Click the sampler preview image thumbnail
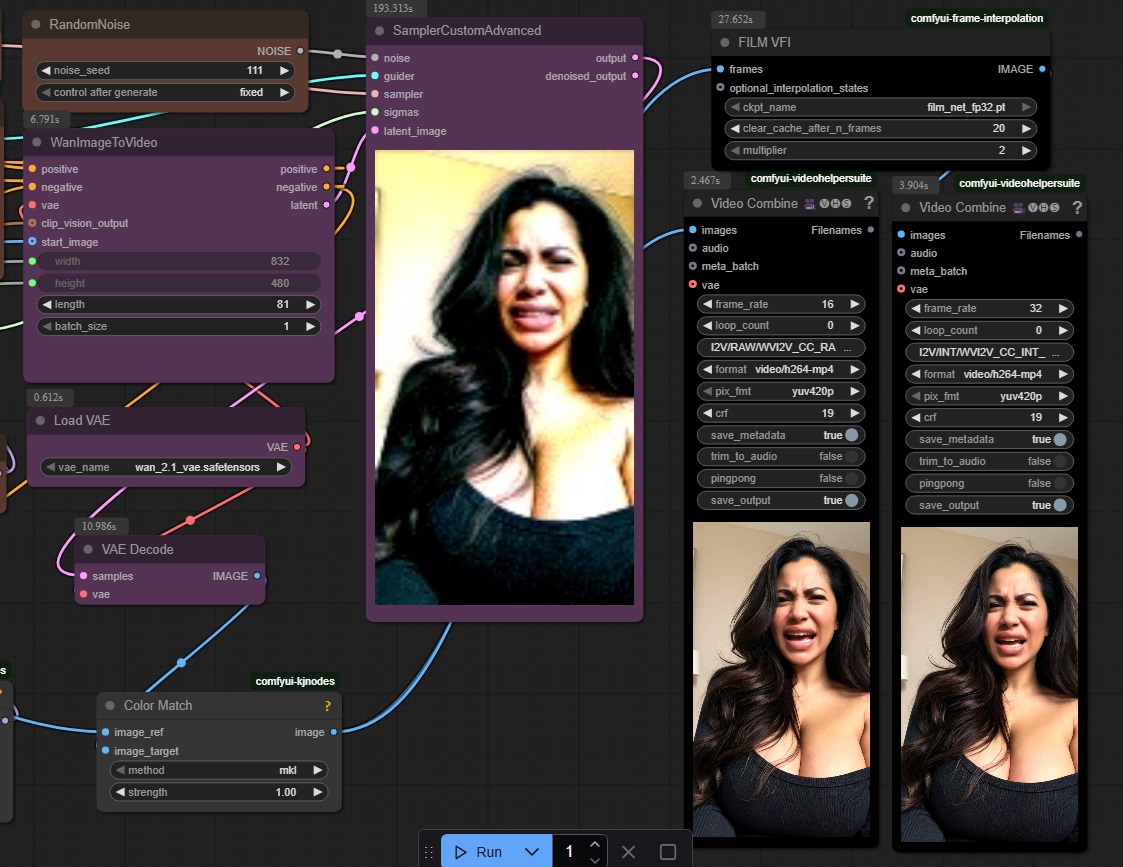 pos(504,377)
